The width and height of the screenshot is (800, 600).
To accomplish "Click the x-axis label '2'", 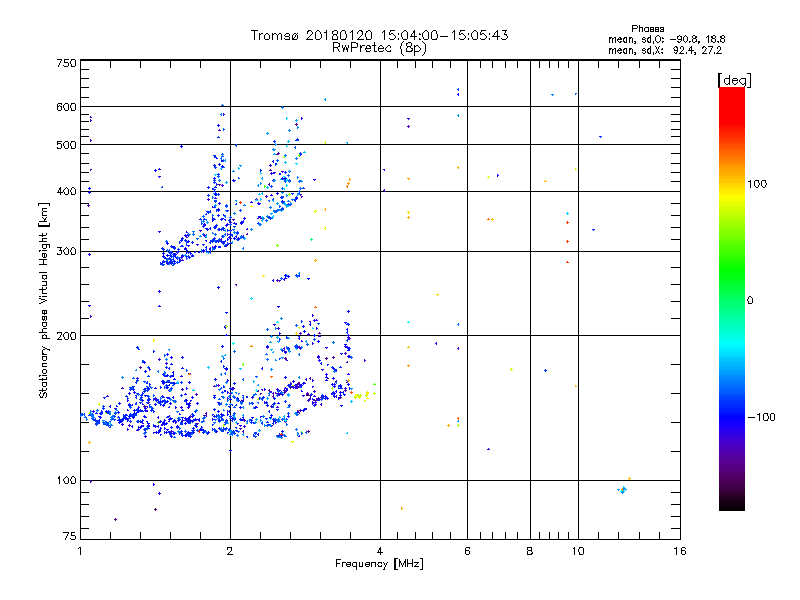I will (x=230, y=551).
